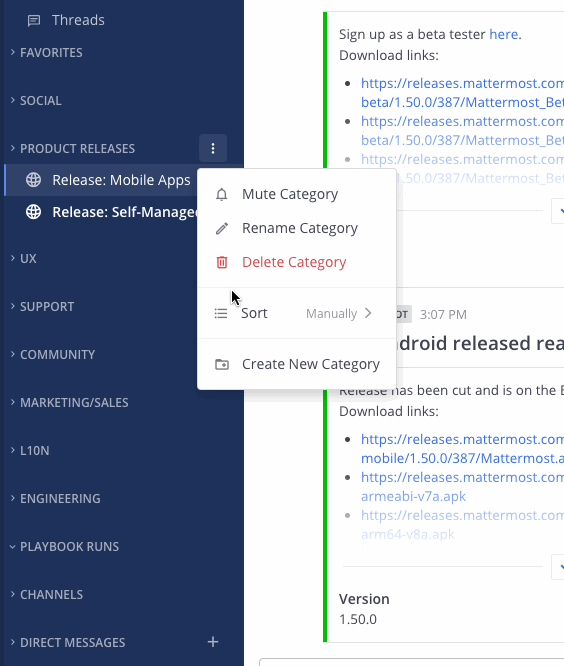The image size is (564, 666).
Task: Click the bell icon for Mute Category
Action: click(x=221, y=195)
